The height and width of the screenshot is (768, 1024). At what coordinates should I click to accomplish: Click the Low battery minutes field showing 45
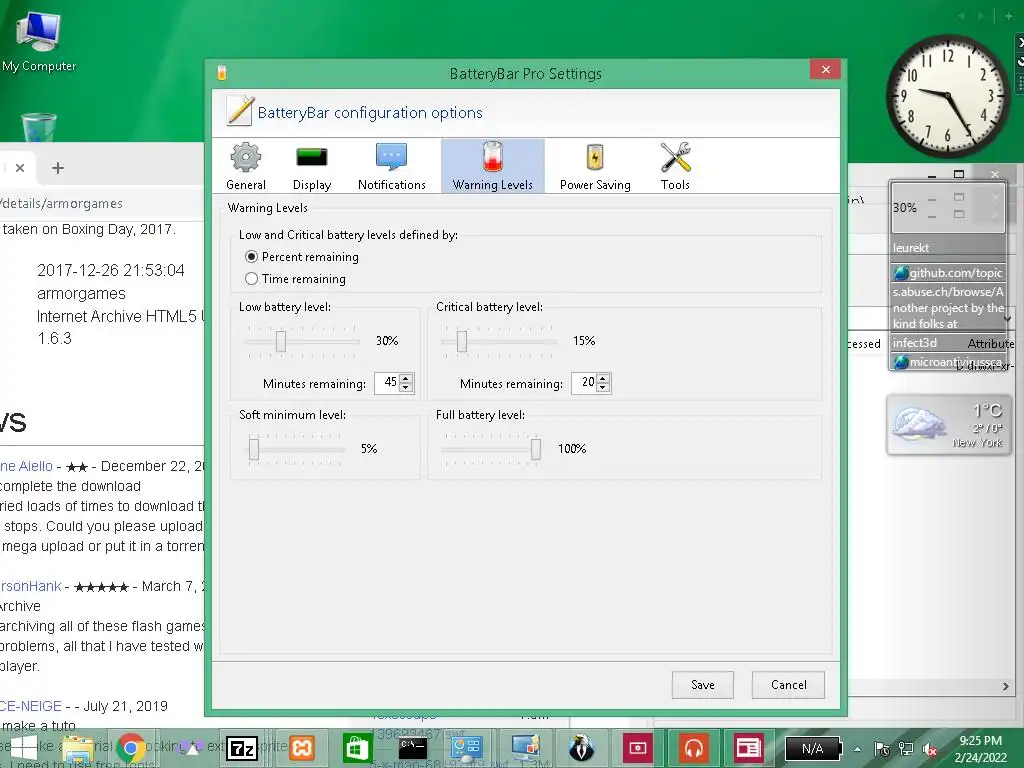point(387,383)
